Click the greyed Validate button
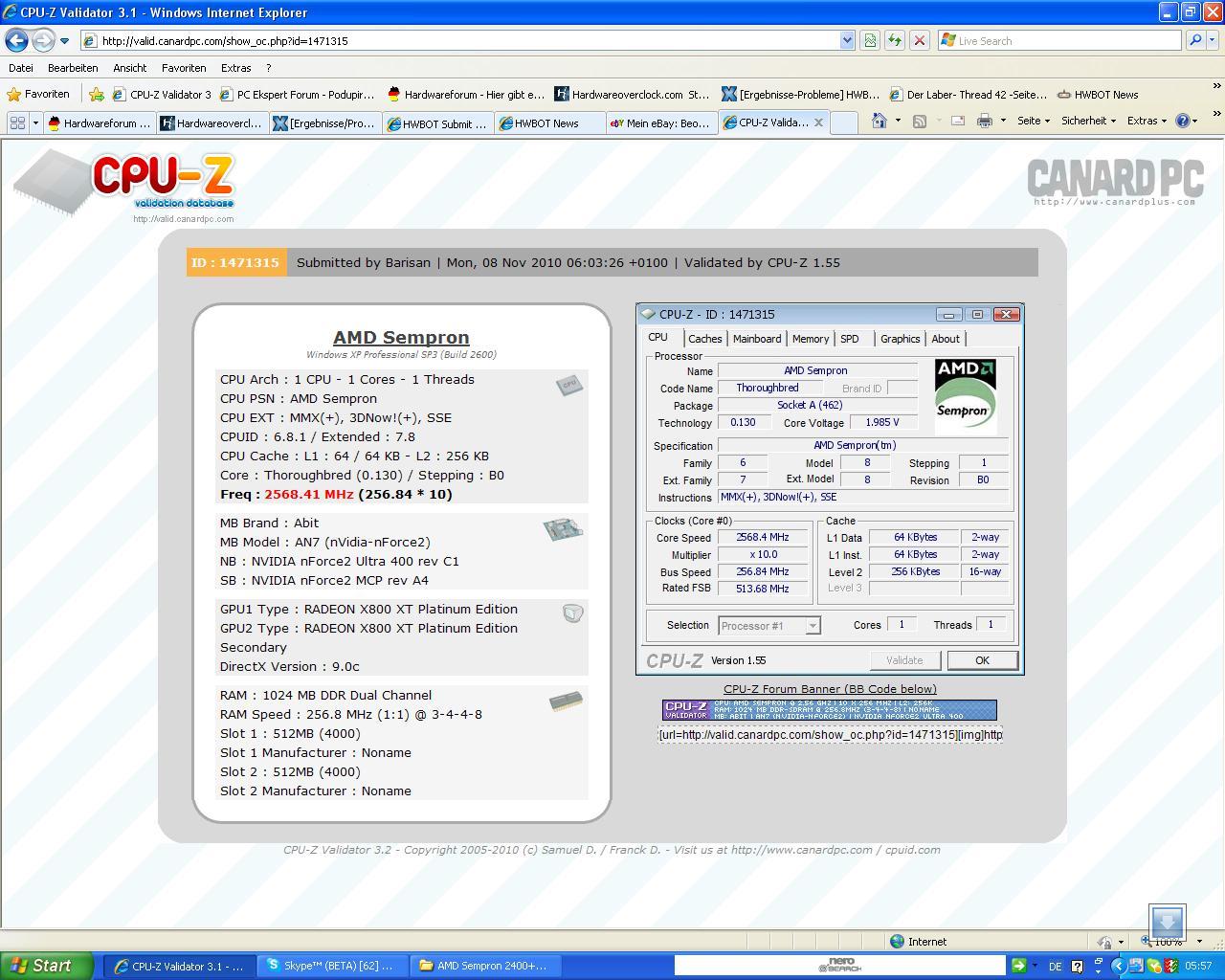1225x980 pixels. coord(904,660)
